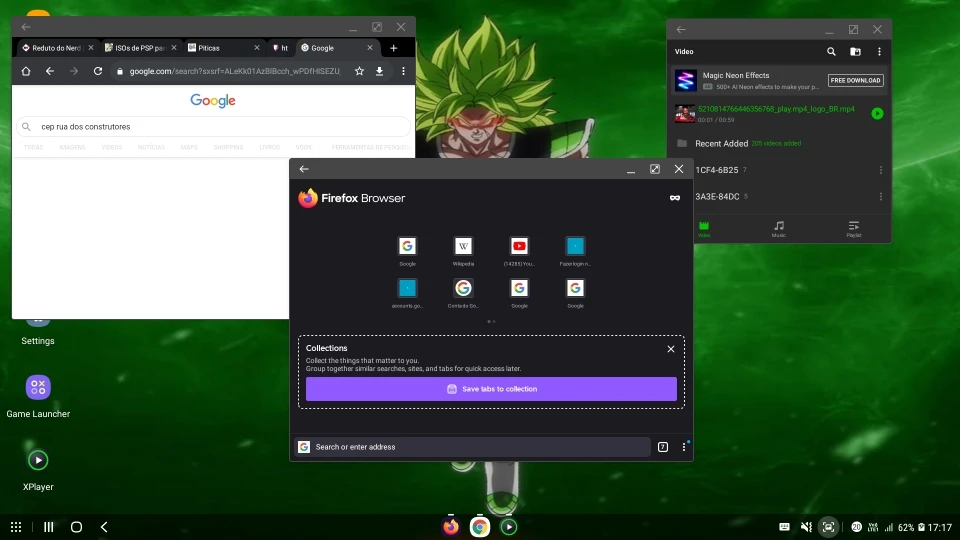
Task: Click the Chrome download icon
Action: (380, 72)
